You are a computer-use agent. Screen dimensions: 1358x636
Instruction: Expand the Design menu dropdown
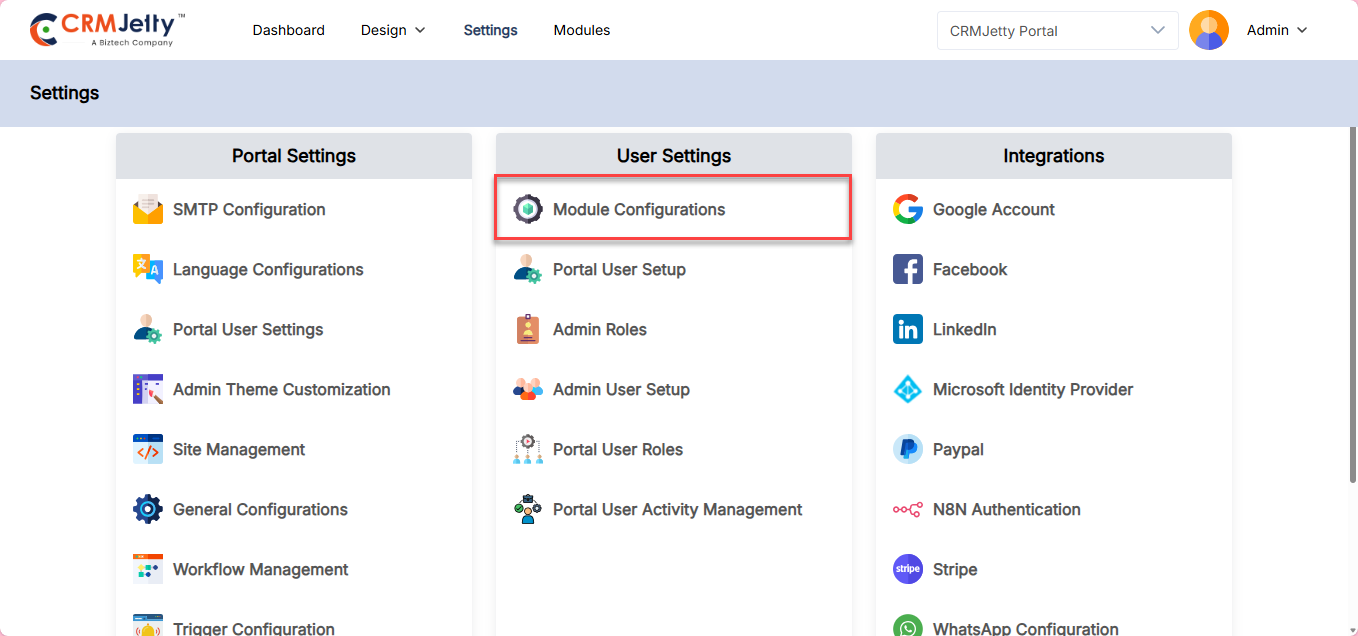coord(393,31)
